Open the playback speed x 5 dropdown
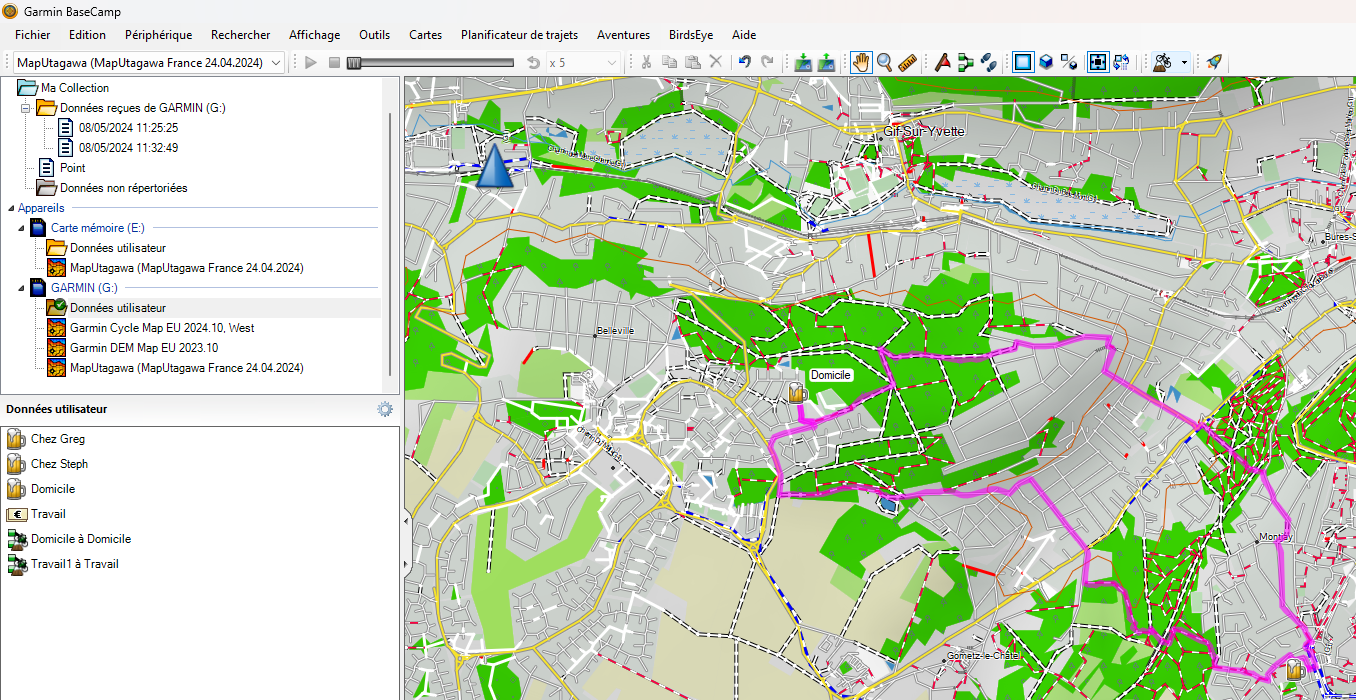The width and height of the screenshot is (1356, 700). click(x=583, y=62)
